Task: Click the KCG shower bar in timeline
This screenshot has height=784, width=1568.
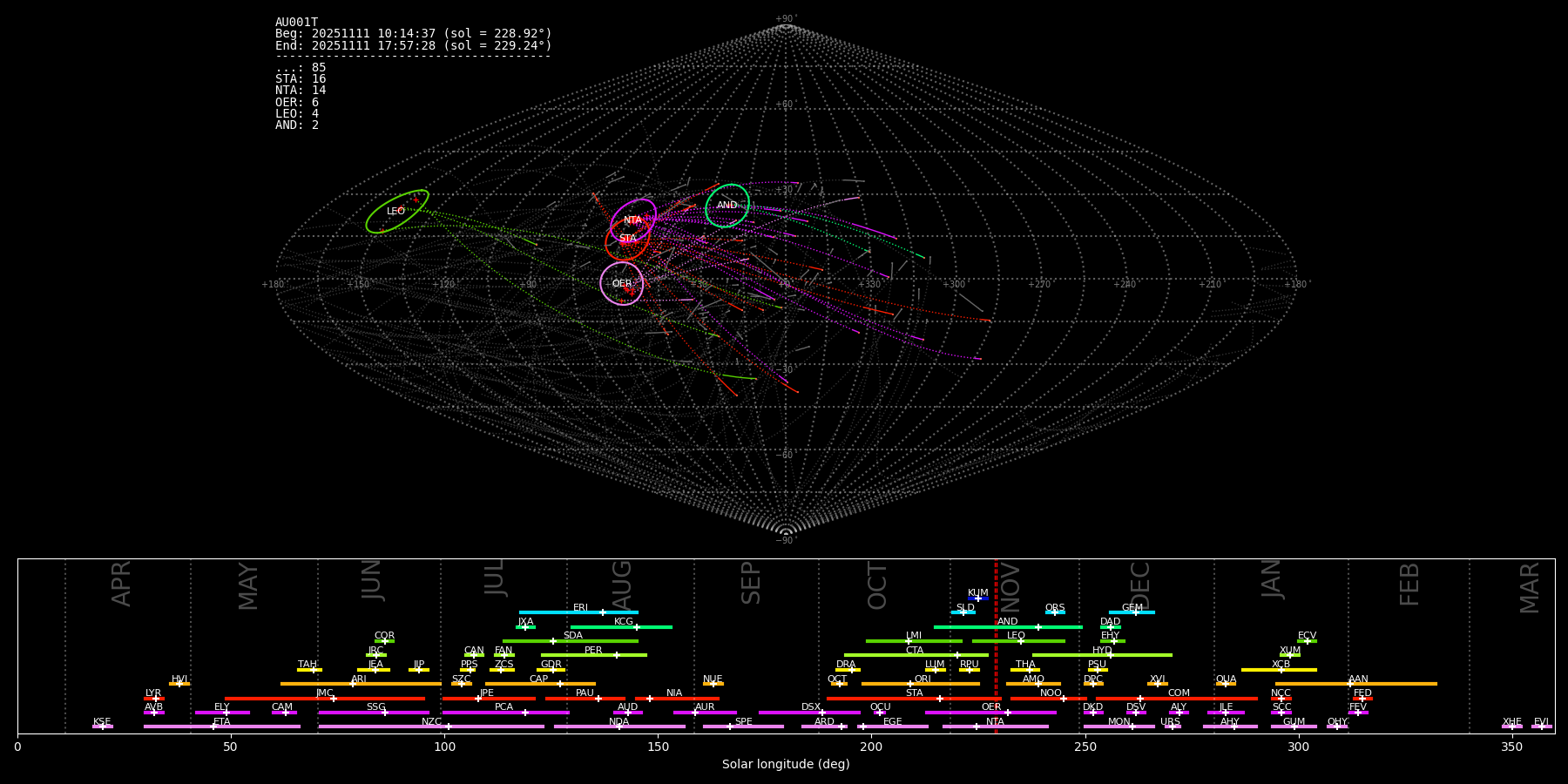Action: tap(621, 627)
